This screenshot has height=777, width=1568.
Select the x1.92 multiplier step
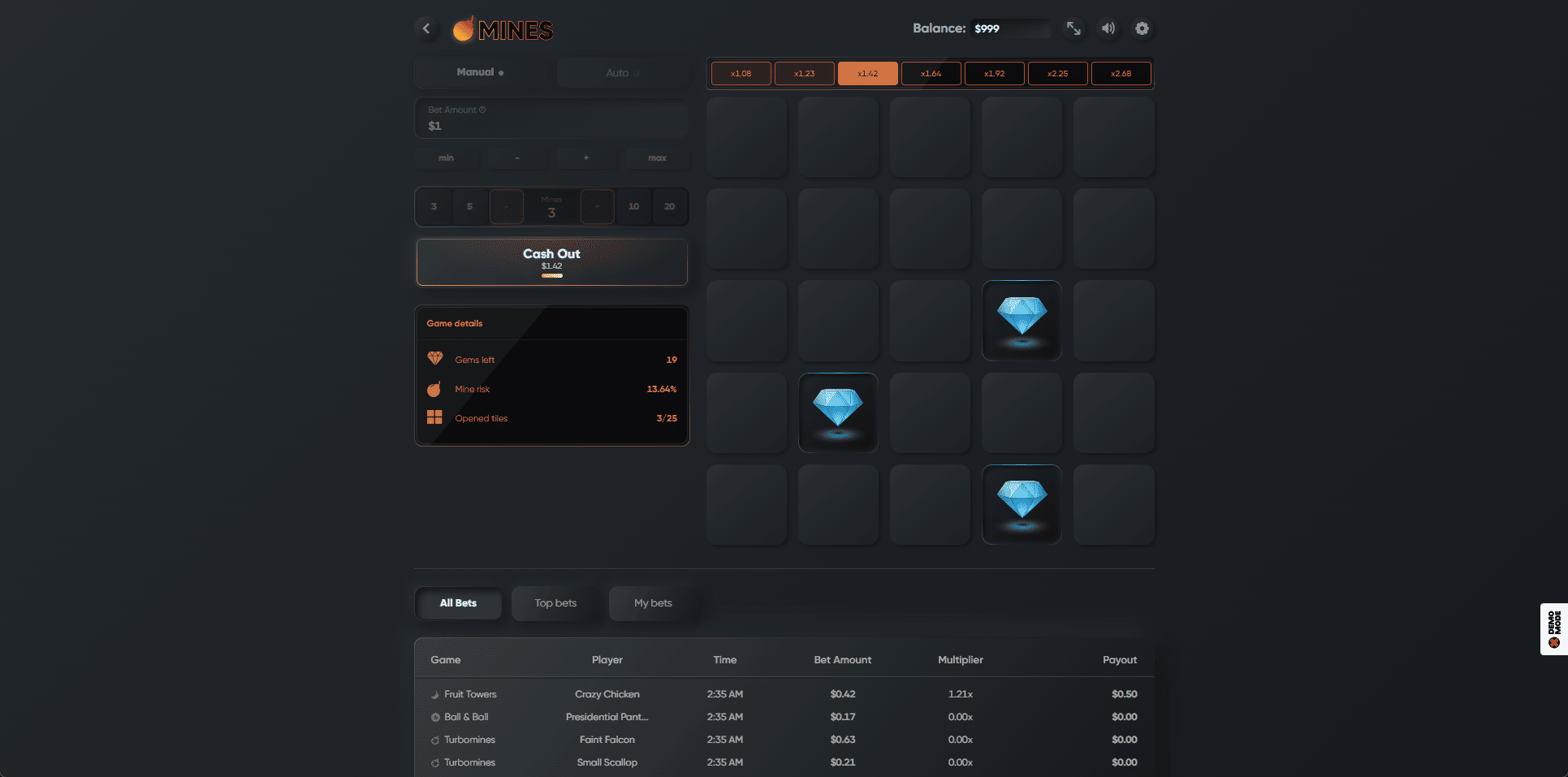[994, 73]
